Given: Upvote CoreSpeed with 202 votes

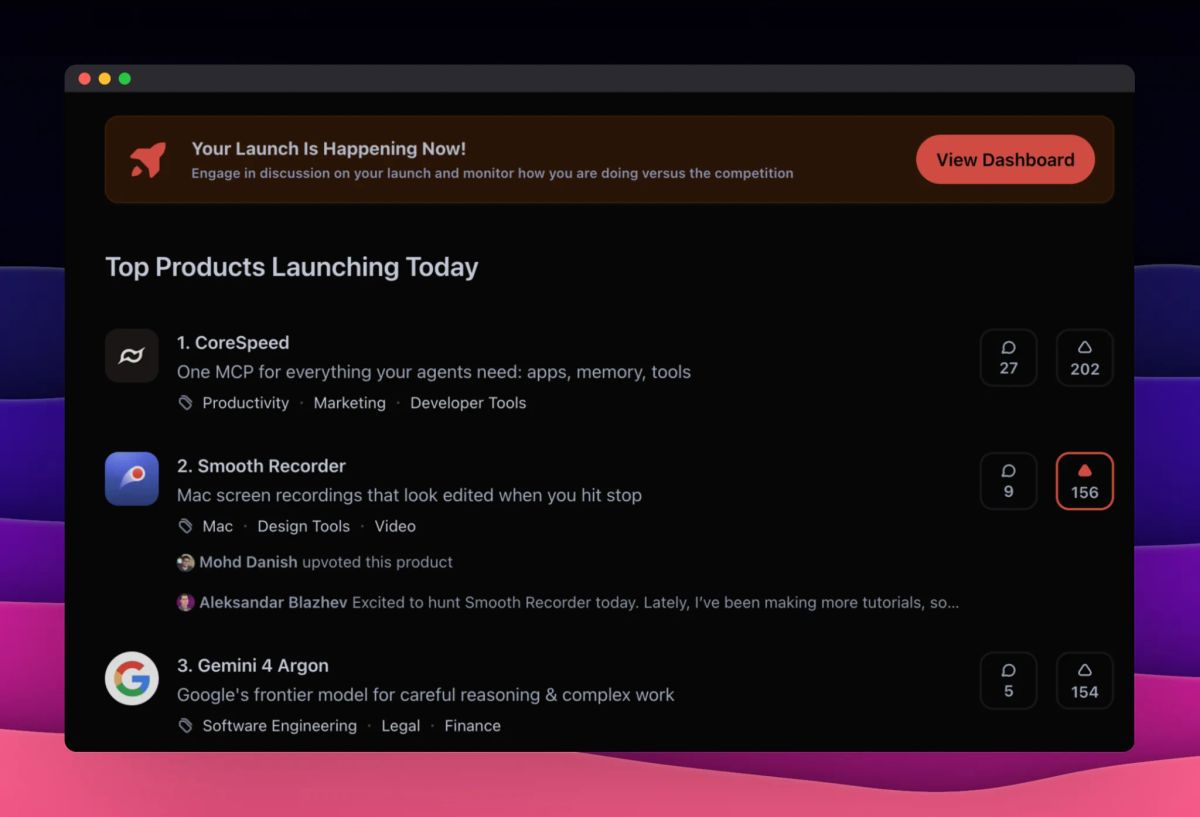Looking at the screenshot, I should (1084, 357).
